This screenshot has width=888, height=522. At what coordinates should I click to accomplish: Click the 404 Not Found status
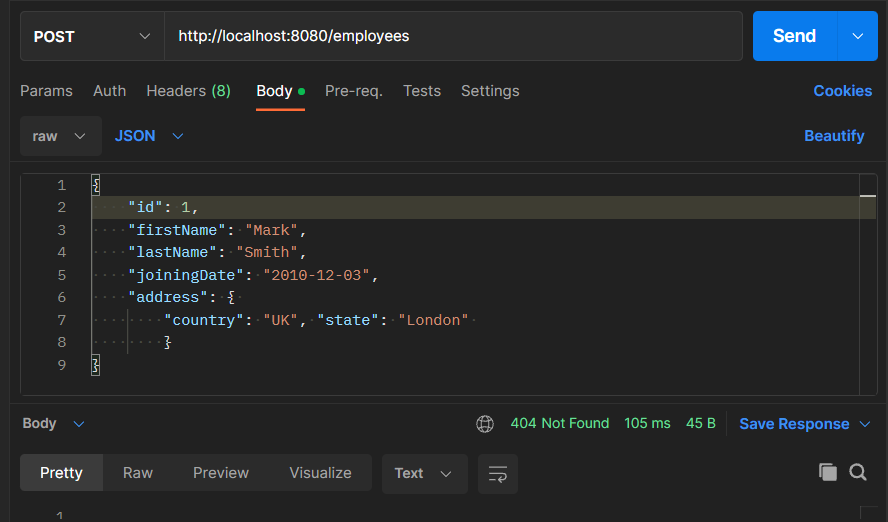coord(560,423)
